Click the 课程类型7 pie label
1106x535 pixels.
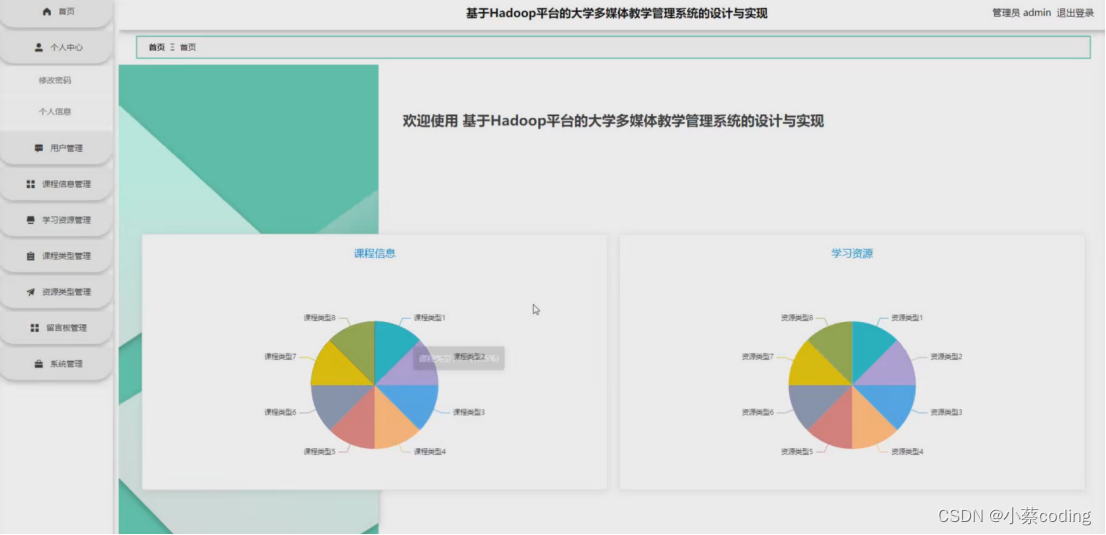(280, 356)
